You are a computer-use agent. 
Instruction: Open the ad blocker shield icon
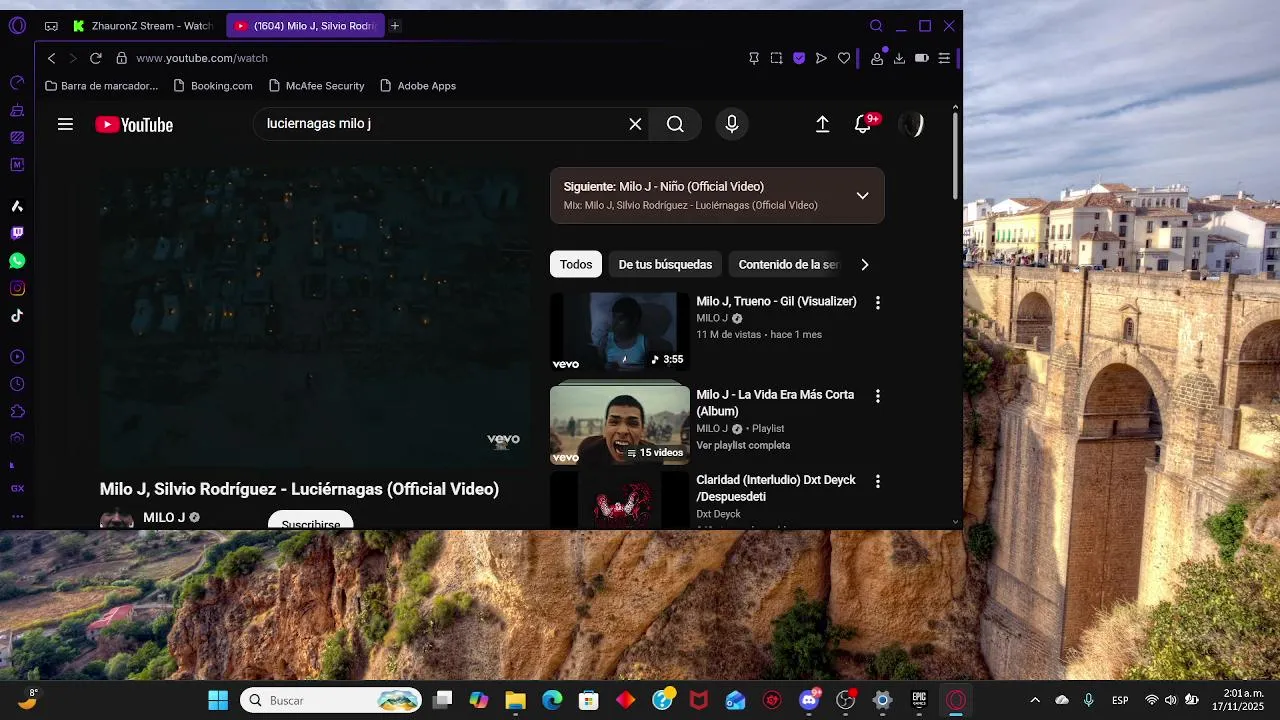point(799,58)
